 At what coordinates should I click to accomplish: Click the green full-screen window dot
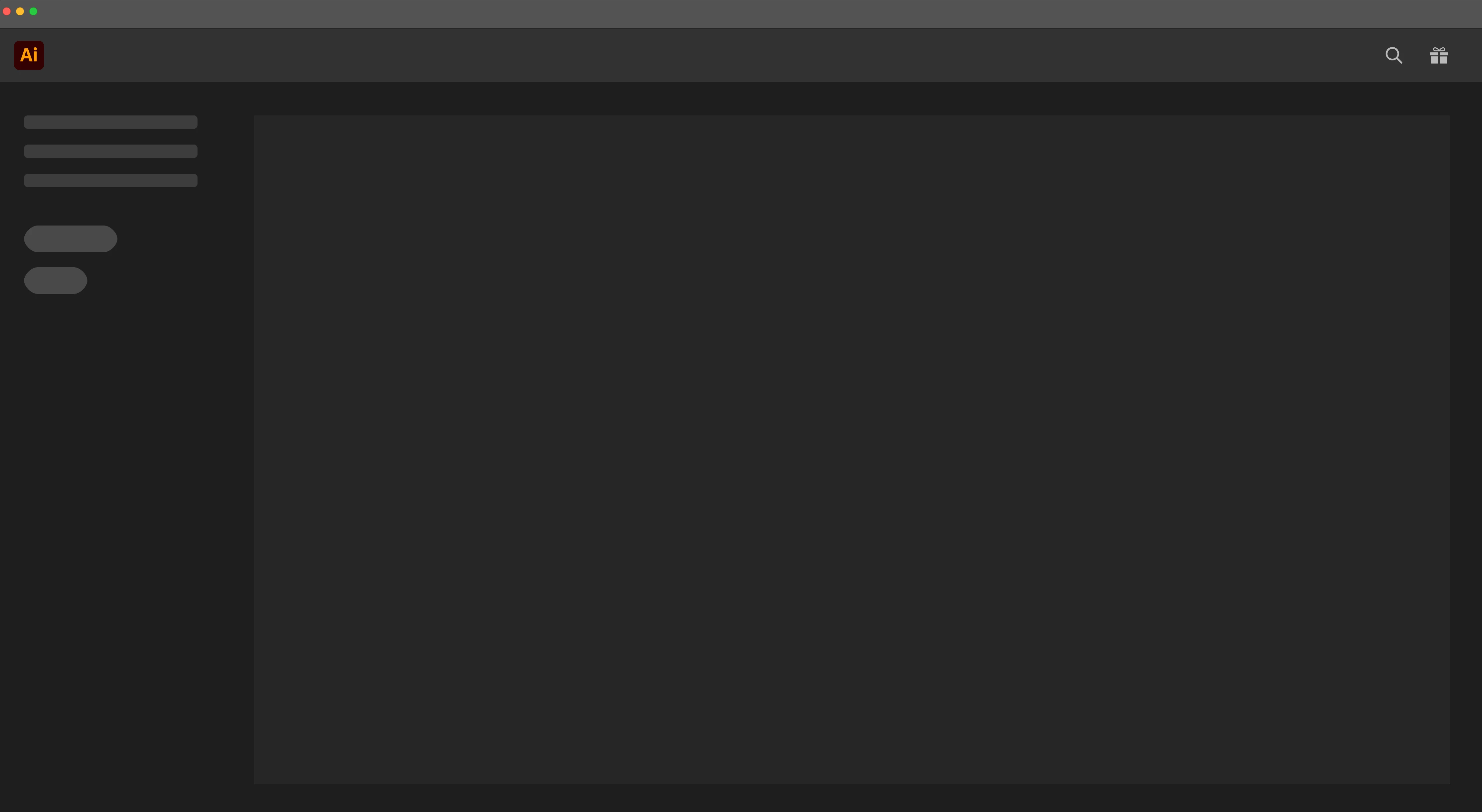click(x=33, y=11)
